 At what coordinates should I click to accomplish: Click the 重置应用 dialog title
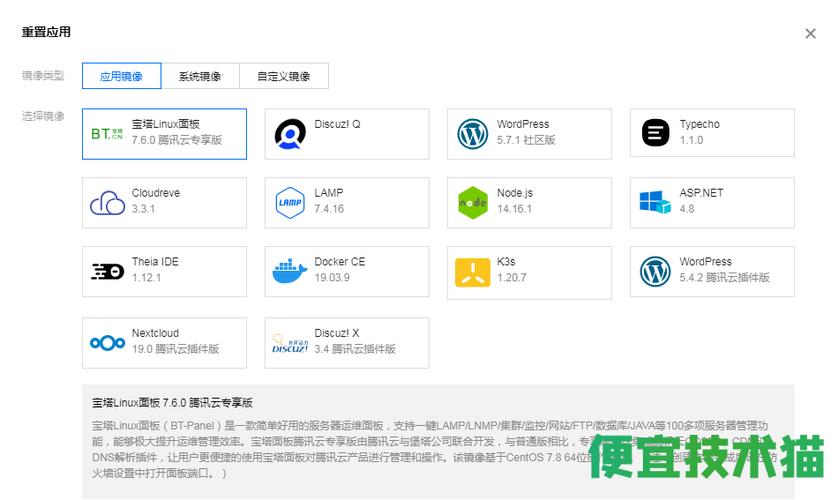pos(46,32)
